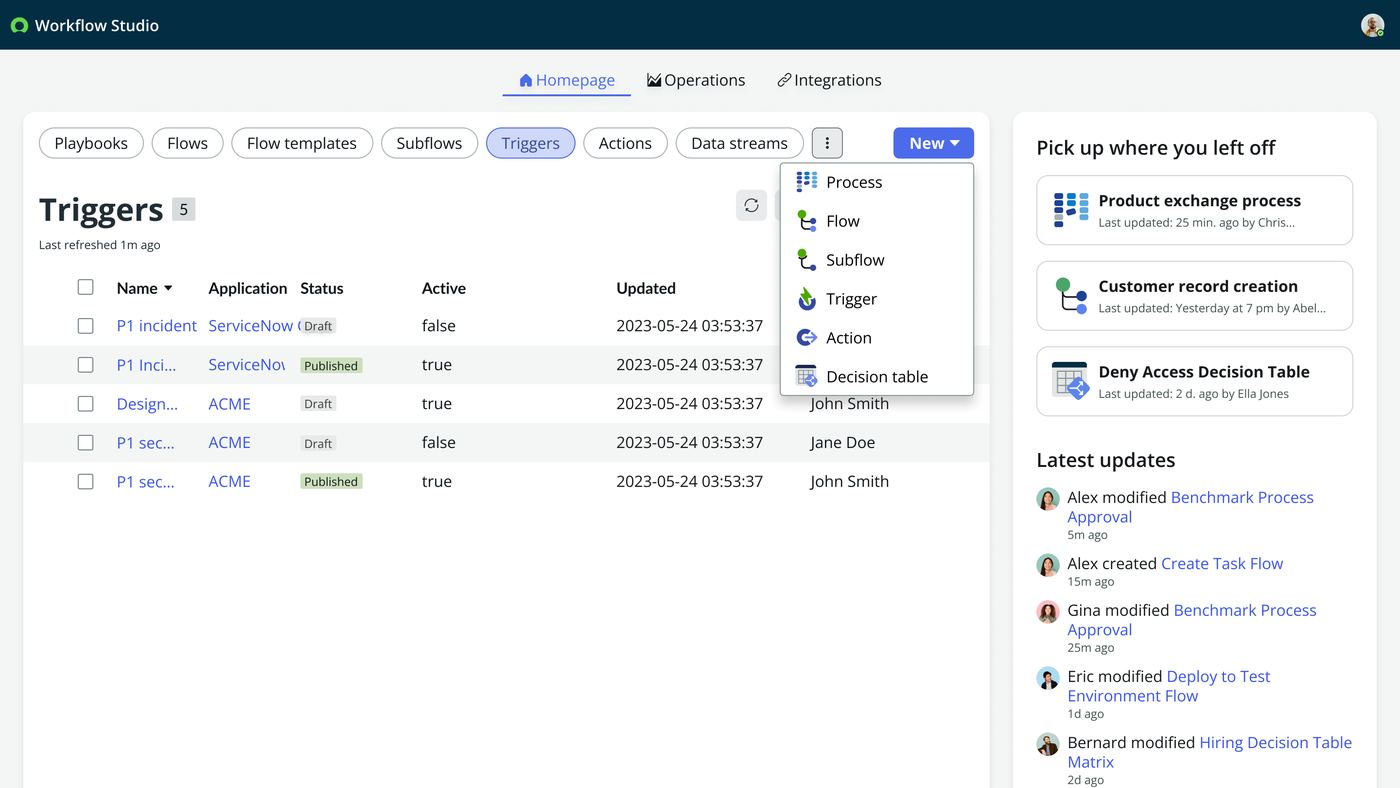1400x788 pixels.
Task: Switch to the Operations tab
Action: point(696,80)
